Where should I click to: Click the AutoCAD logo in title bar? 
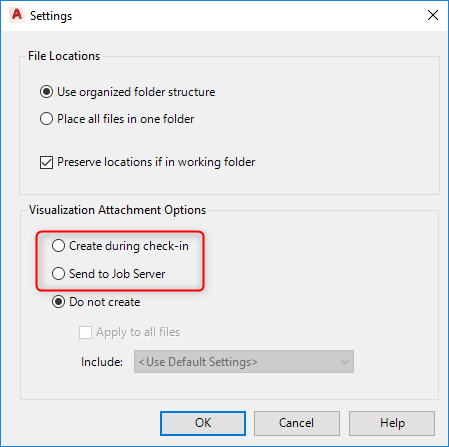17,15
